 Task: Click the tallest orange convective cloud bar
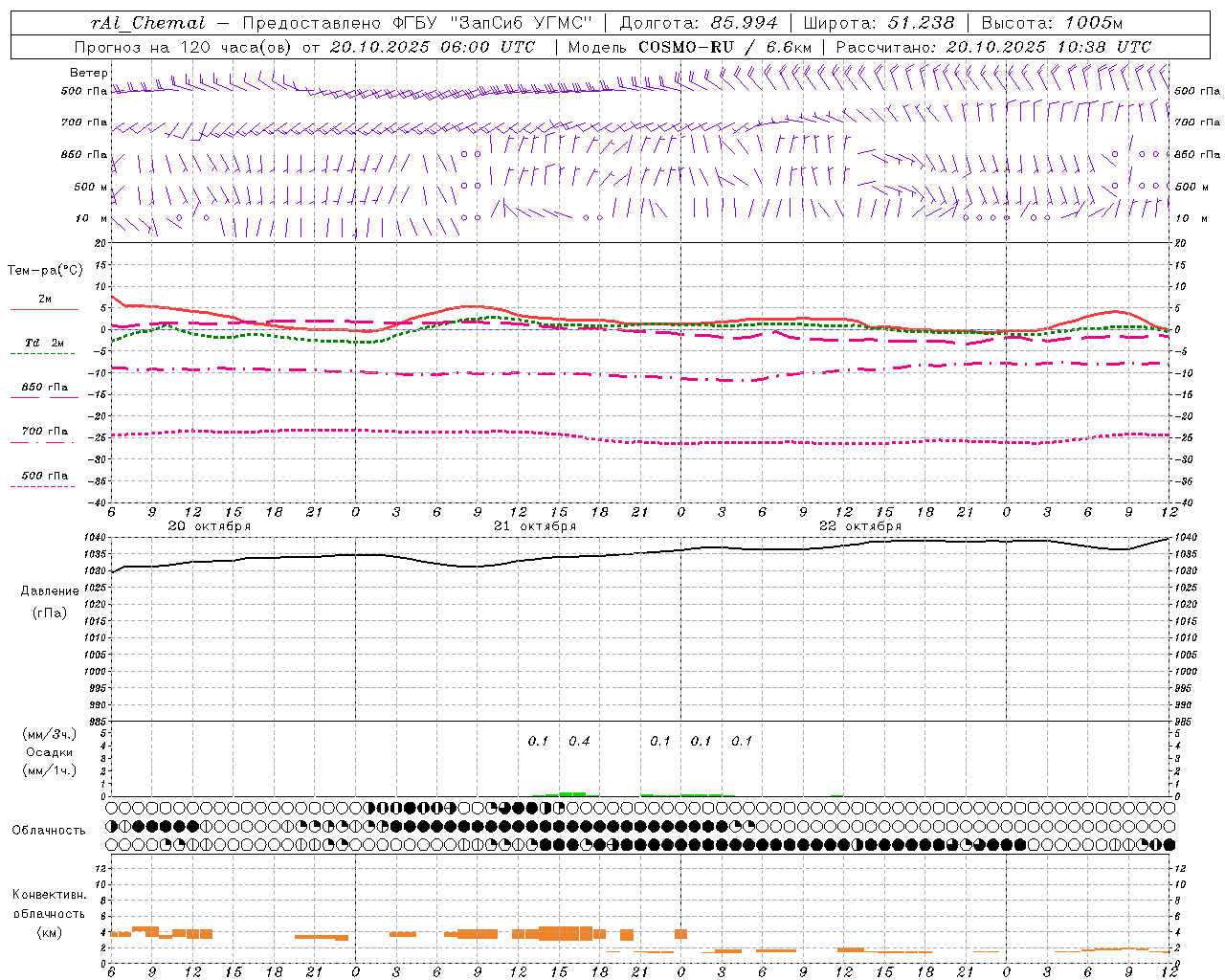tap(566, 933)
